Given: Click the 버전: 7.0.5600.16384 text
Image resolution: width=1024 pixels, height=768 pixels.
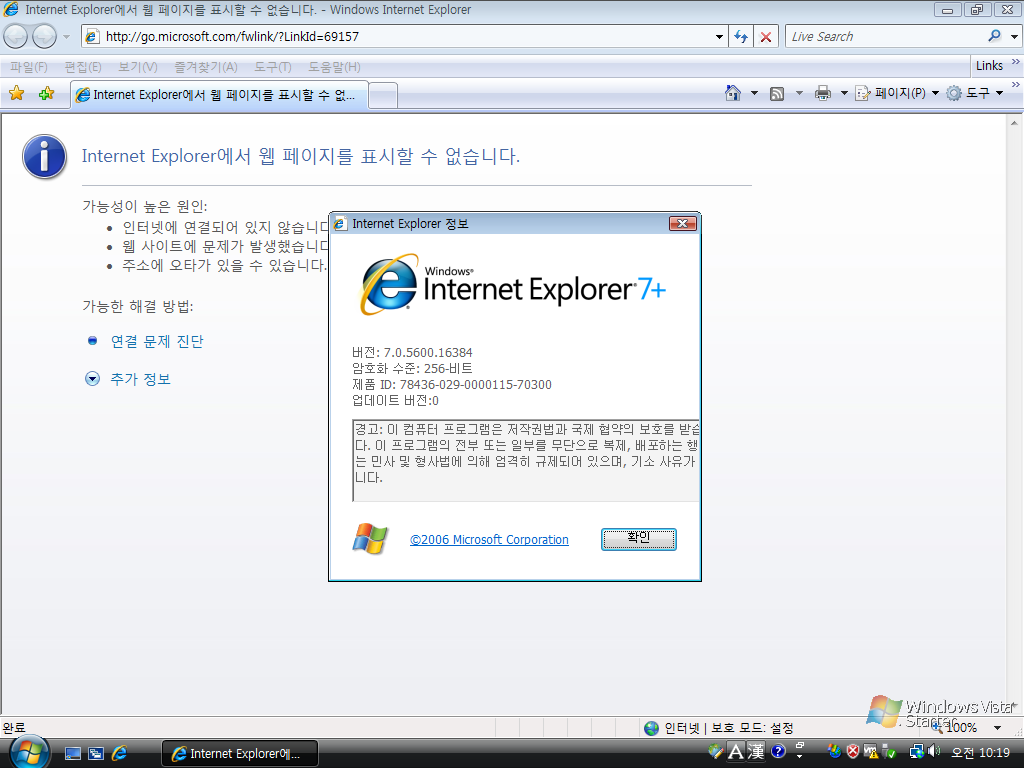Looking at the screenshot, I should coord(412,353).
